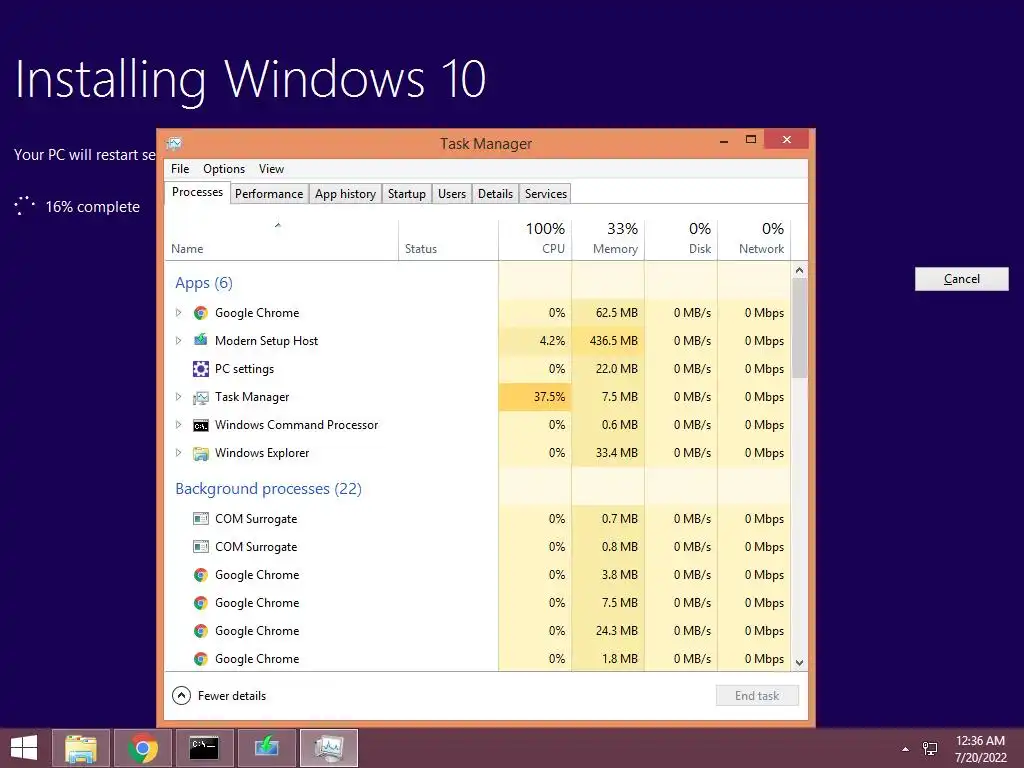Screen dimensions: 1024x768
Task: Click the process list scroll down arrow
Action: [799, 662]
